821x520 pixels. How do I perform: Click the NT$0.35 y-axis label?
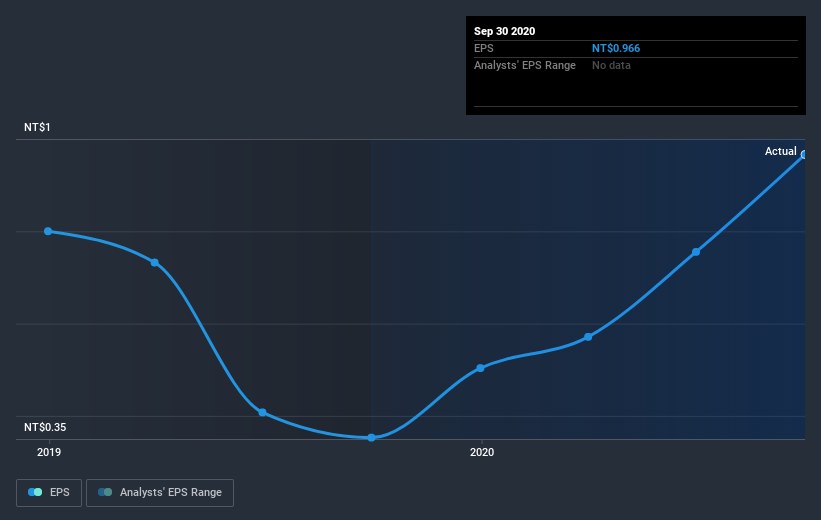point(45,427)
